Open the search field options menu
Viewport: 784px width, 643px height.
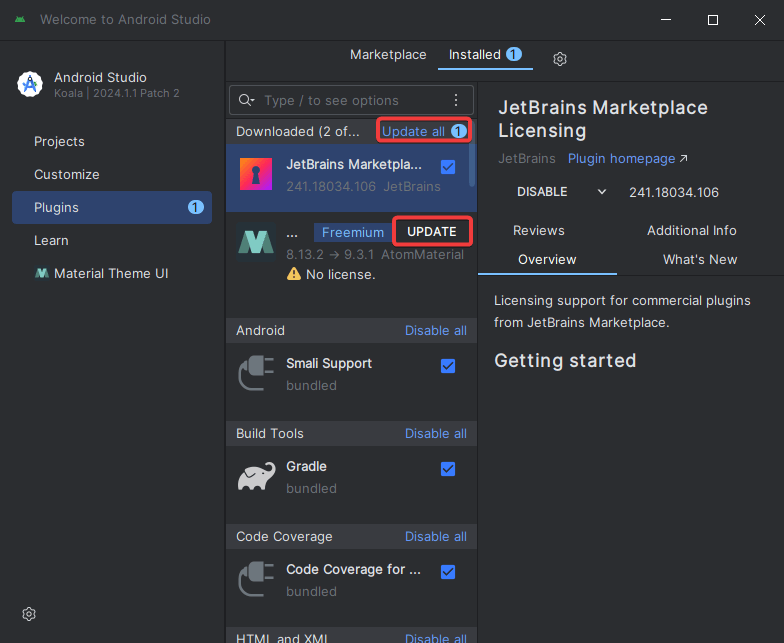click(x=456, y=100)
